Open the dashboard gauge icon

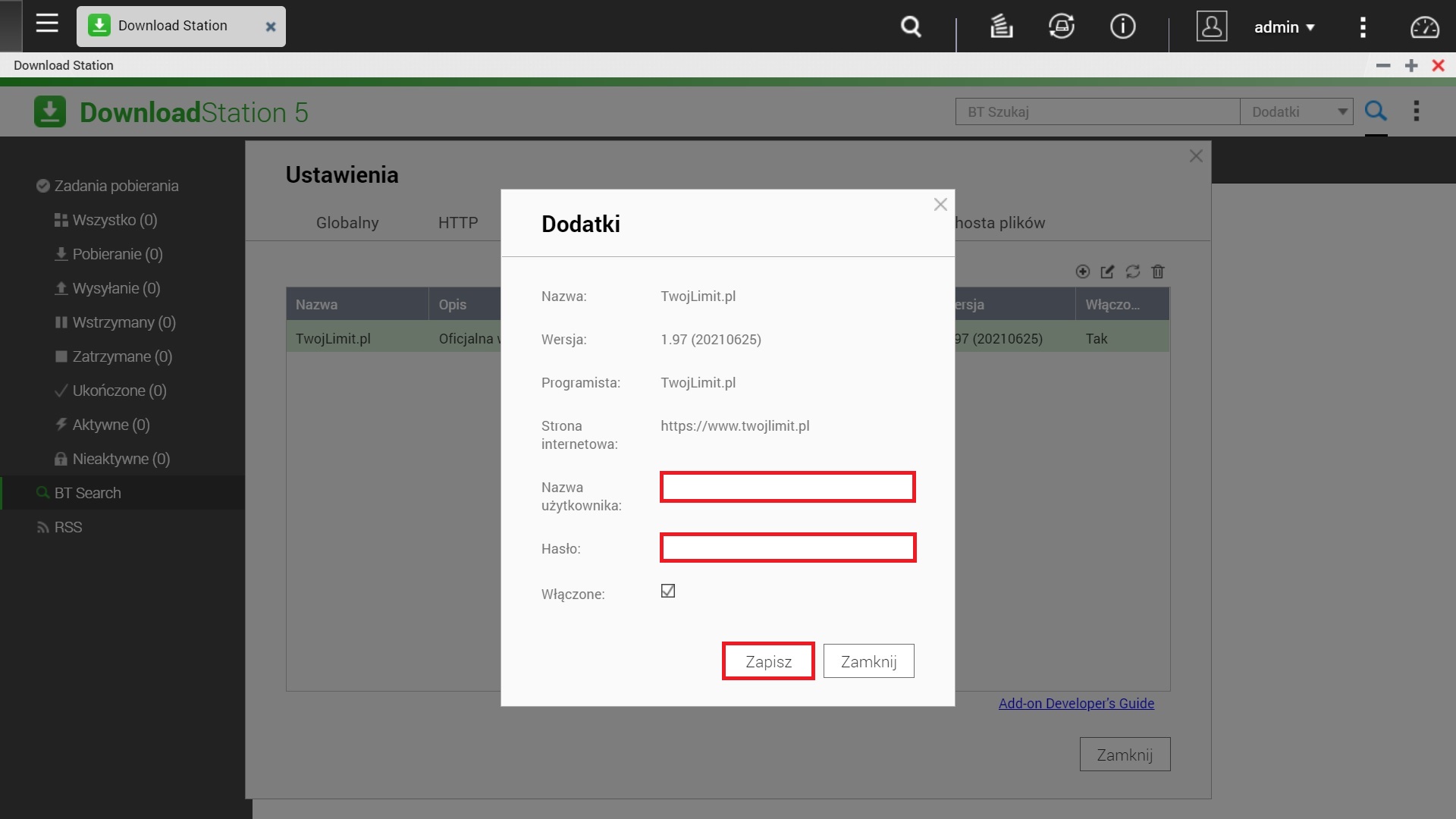click(1424, 27)
